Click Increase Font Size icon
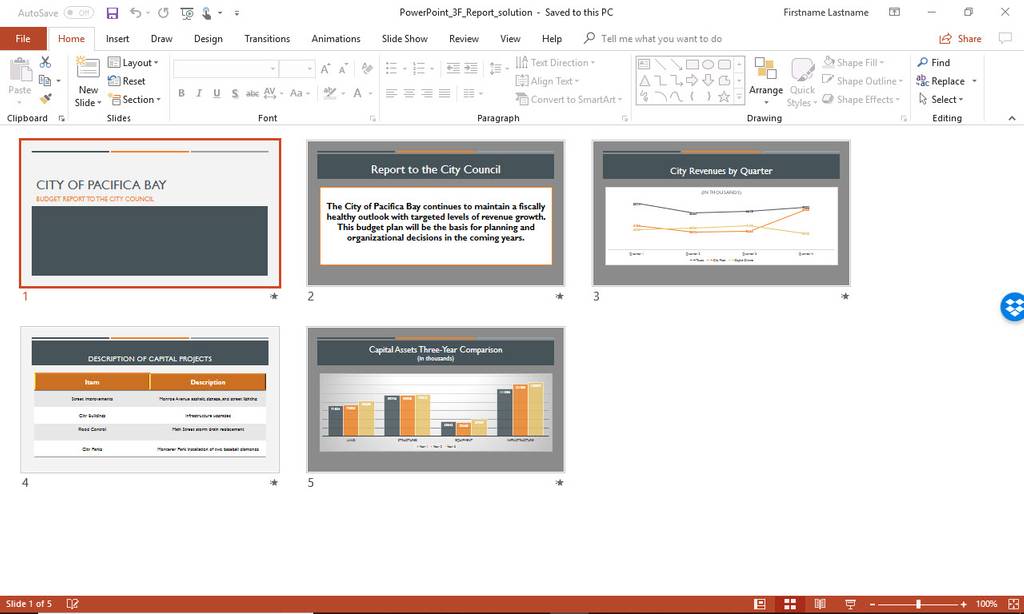 [x=325, y=69]
